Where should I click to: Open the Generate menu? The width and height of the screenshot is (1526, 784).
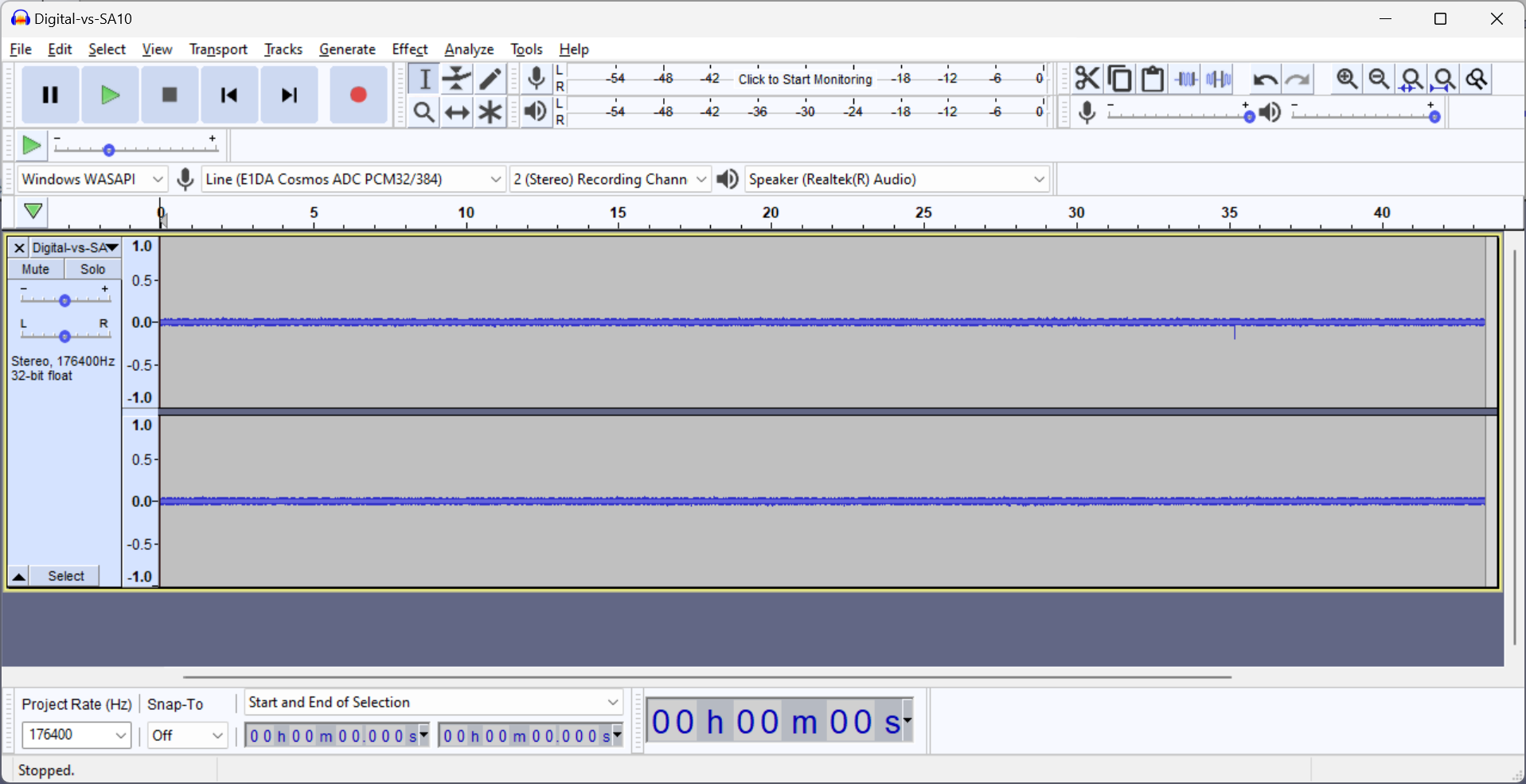347,49
